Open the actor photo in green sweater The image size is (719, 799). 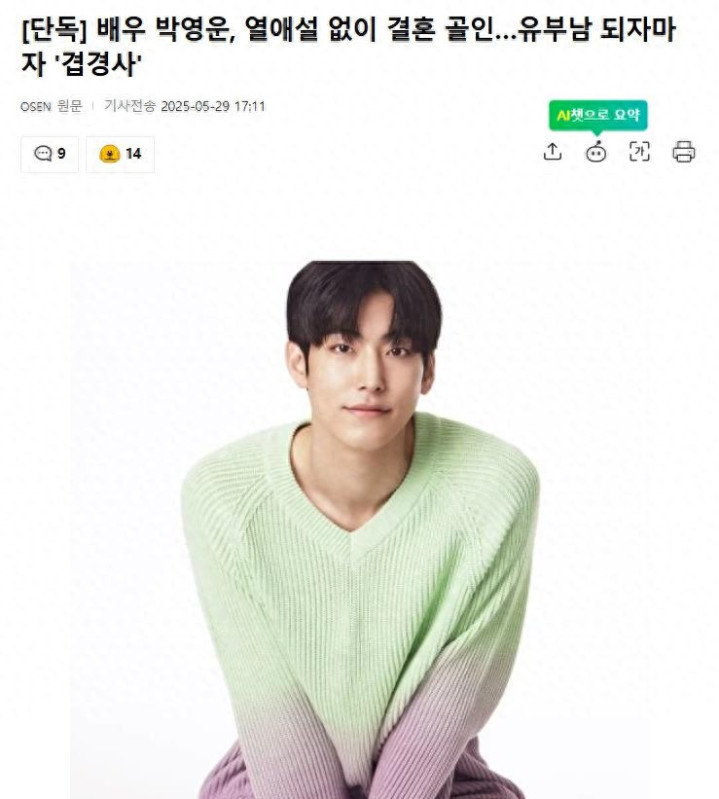pos(359,529)
